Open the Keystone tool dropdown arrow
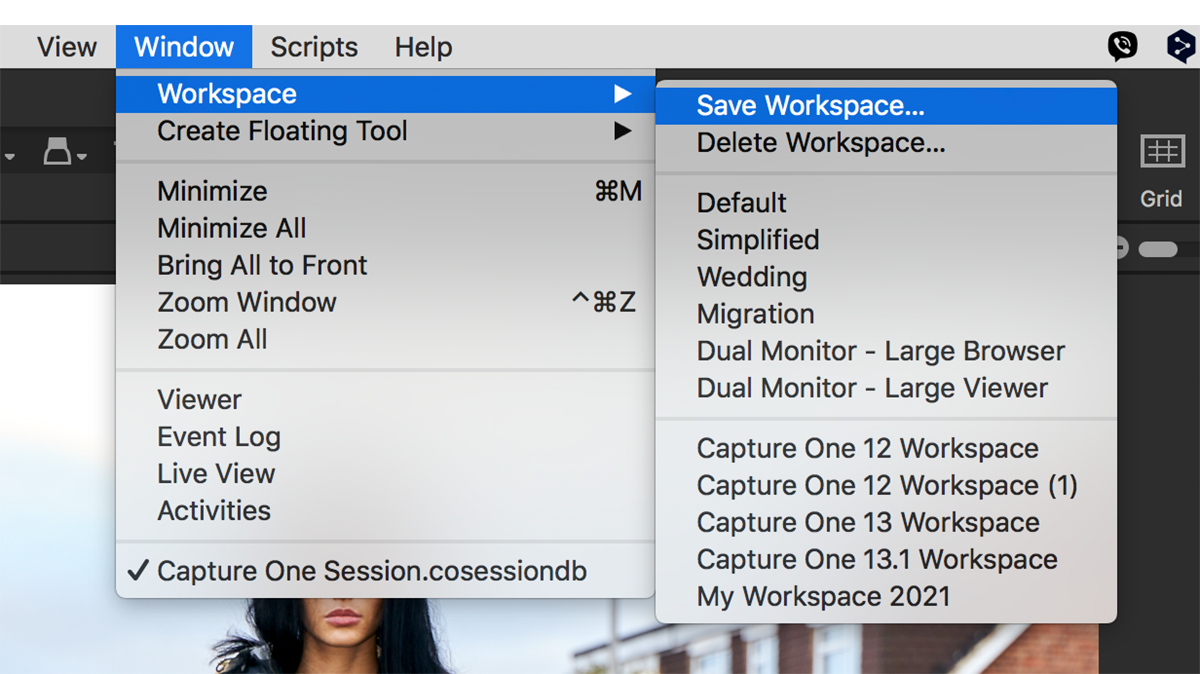 point(82,156)
